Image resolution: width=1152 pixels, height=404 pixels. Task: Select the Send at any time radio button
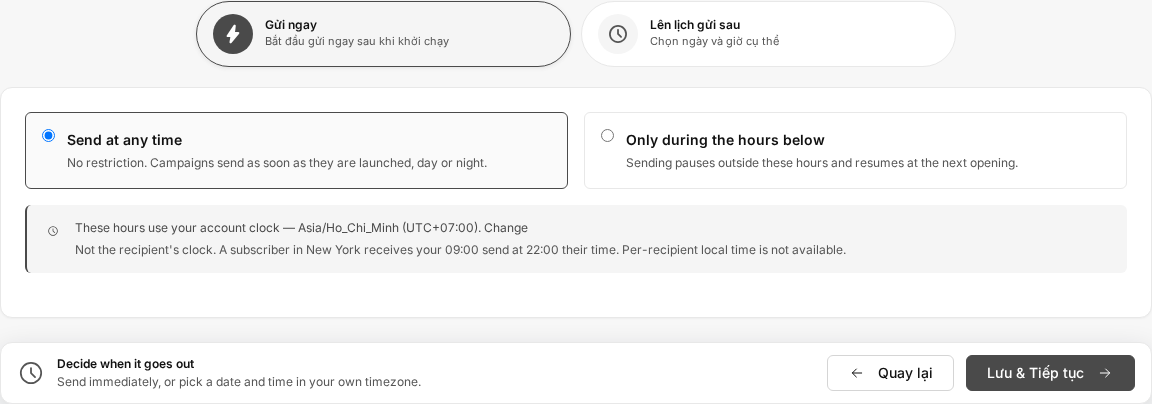tap(48, 135)
